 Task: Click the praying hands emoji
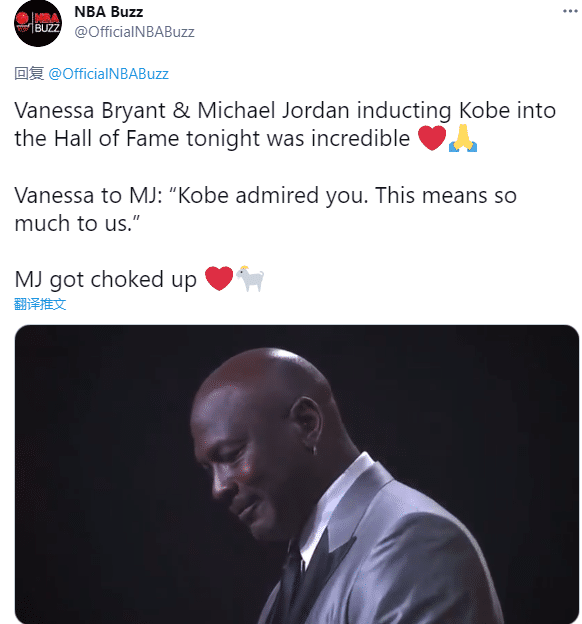tap(463, 138)
